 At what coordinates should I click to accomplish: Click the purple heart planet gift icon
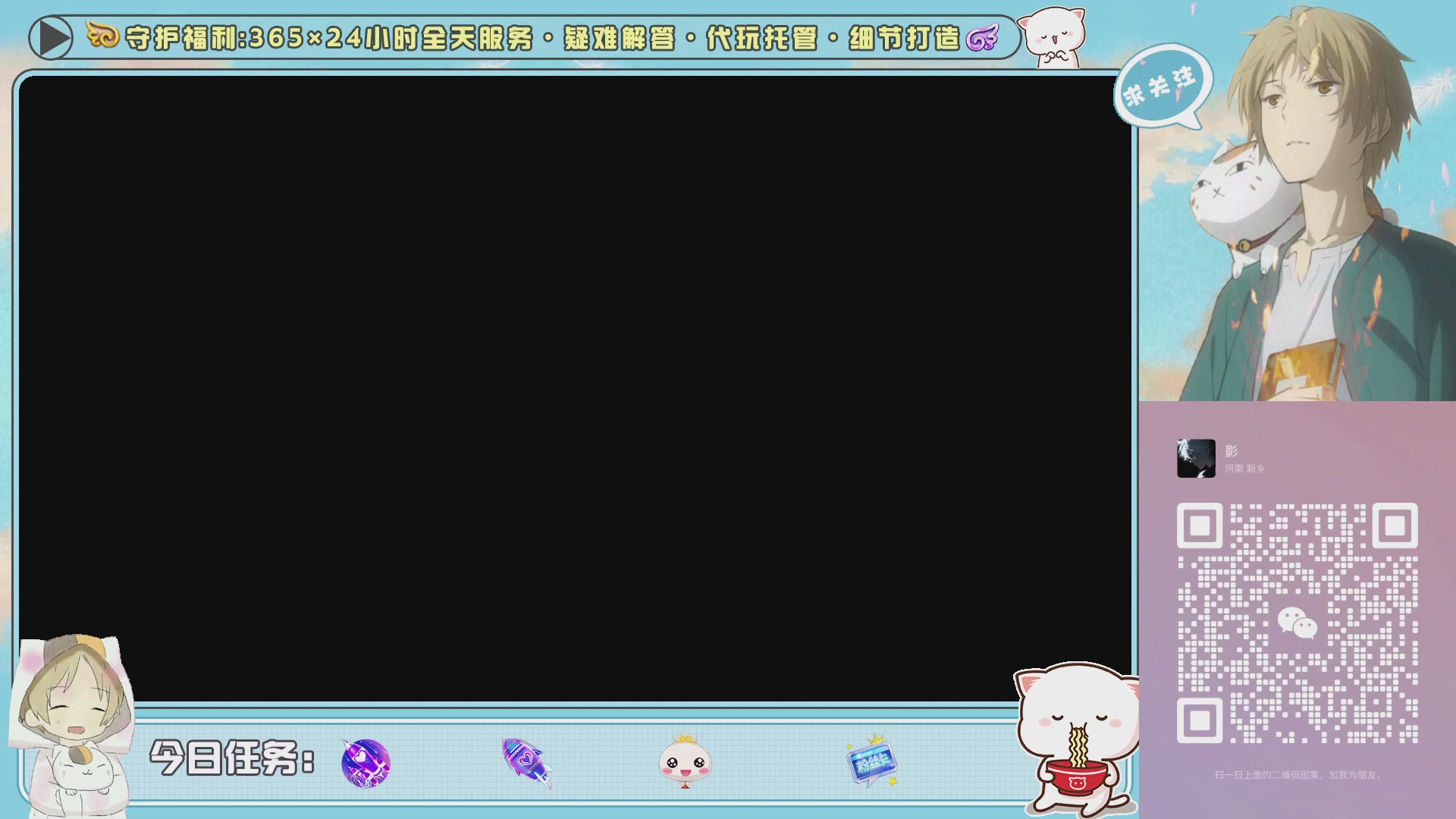366,763
